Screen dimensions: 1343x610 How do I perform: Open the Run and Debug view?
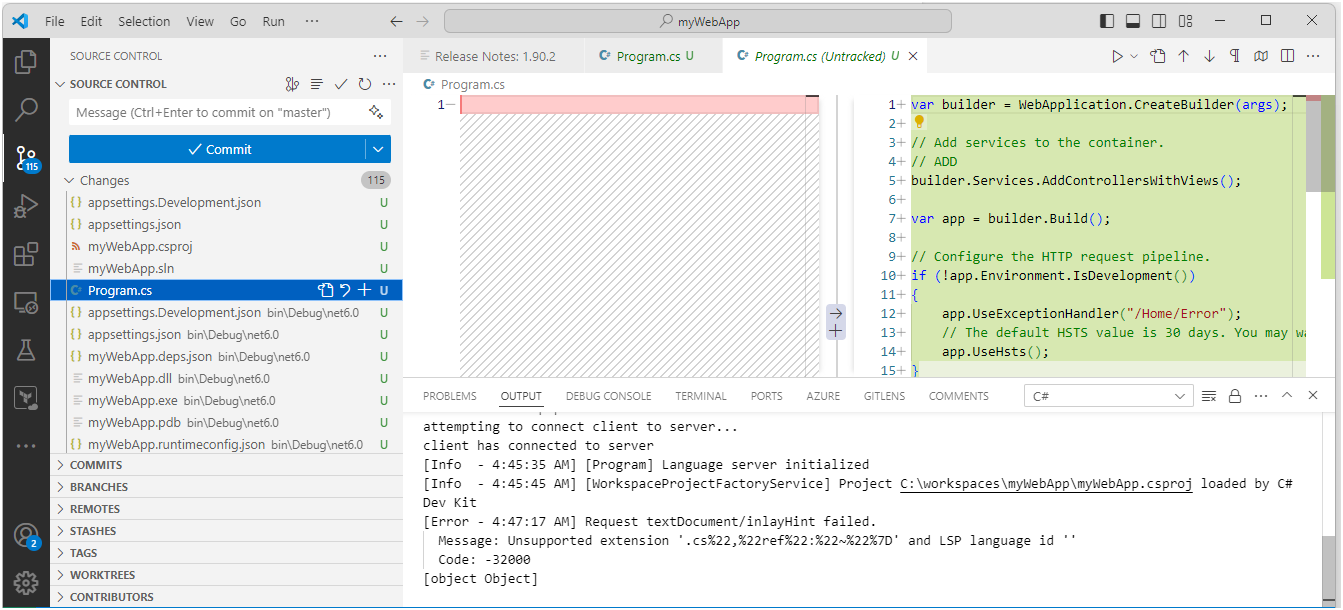(26, 206)
